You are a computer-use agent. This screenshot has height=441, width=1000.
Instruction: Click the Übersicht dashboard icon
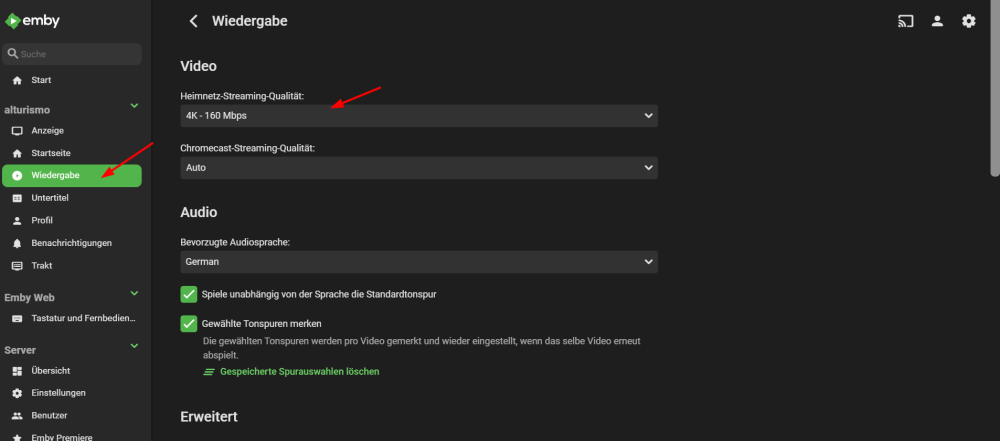pos(17,371)
